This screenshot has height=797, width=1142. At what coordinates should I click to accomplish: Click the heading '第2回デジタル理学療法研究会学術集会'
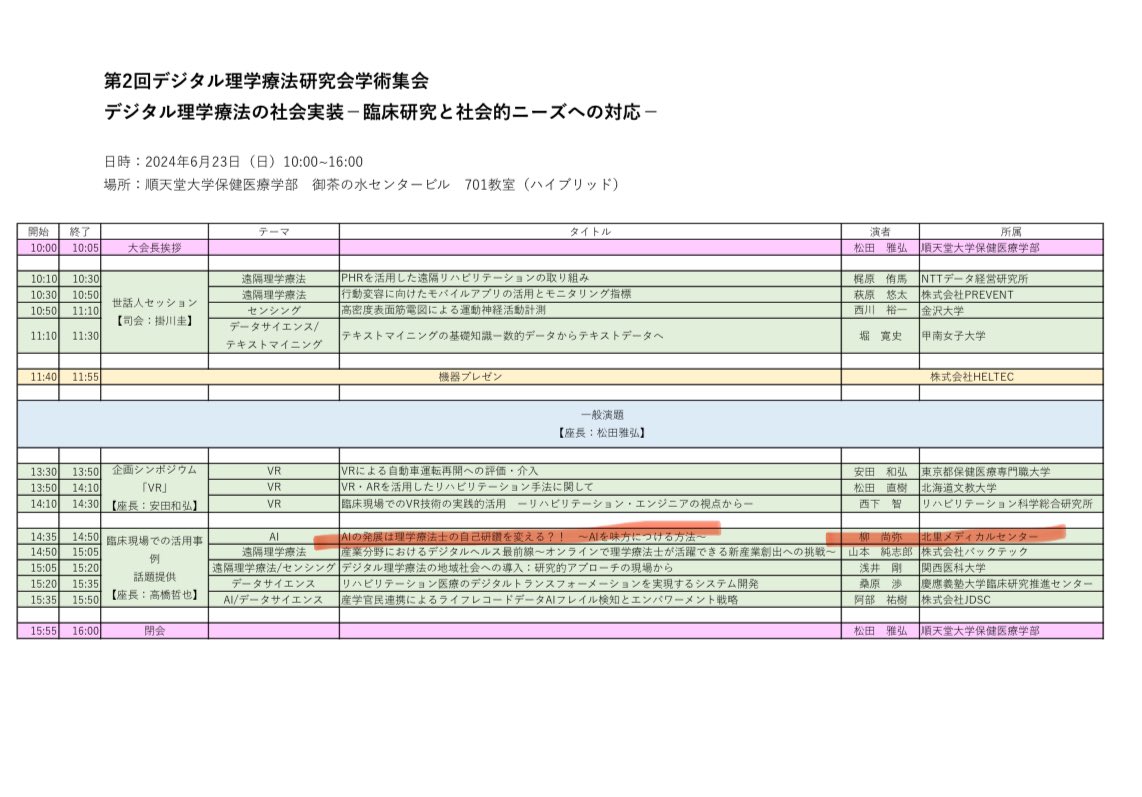(266, 80)
